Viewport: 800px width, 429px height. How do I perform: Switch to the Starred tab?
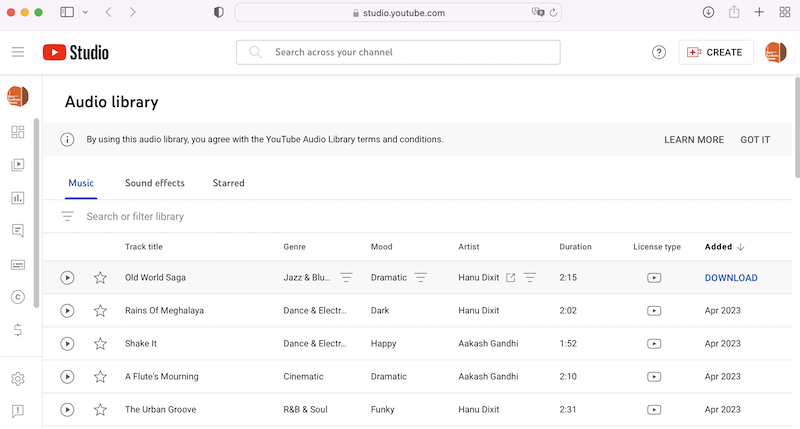pyautogui.click(x=228, y=183)
